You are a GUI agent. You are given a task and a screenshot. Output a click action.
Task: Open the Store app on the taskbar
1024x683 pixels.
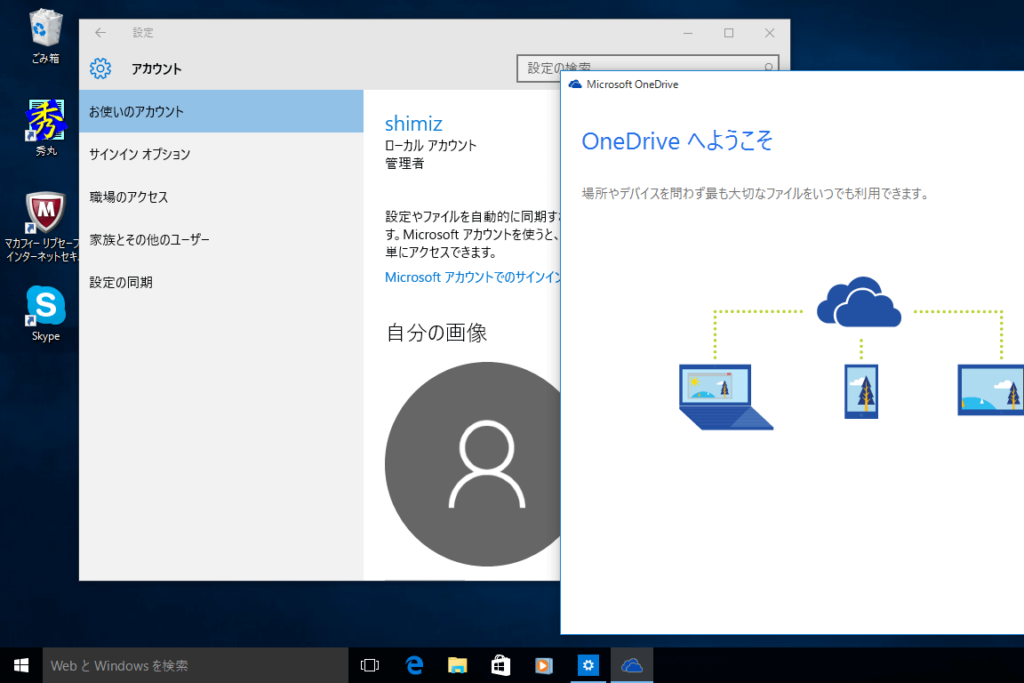(500, 665)
